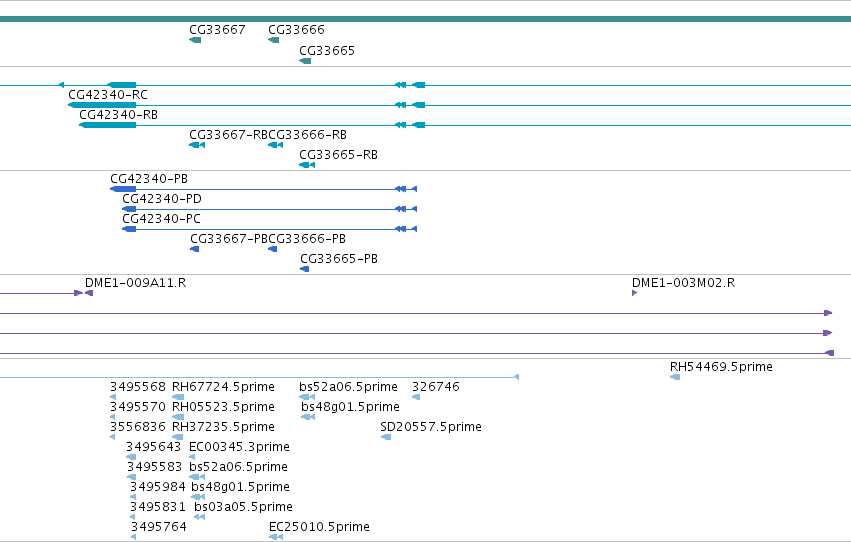
Task: Select the CG33666-PB protein glyph
Action: click(272, 249)
